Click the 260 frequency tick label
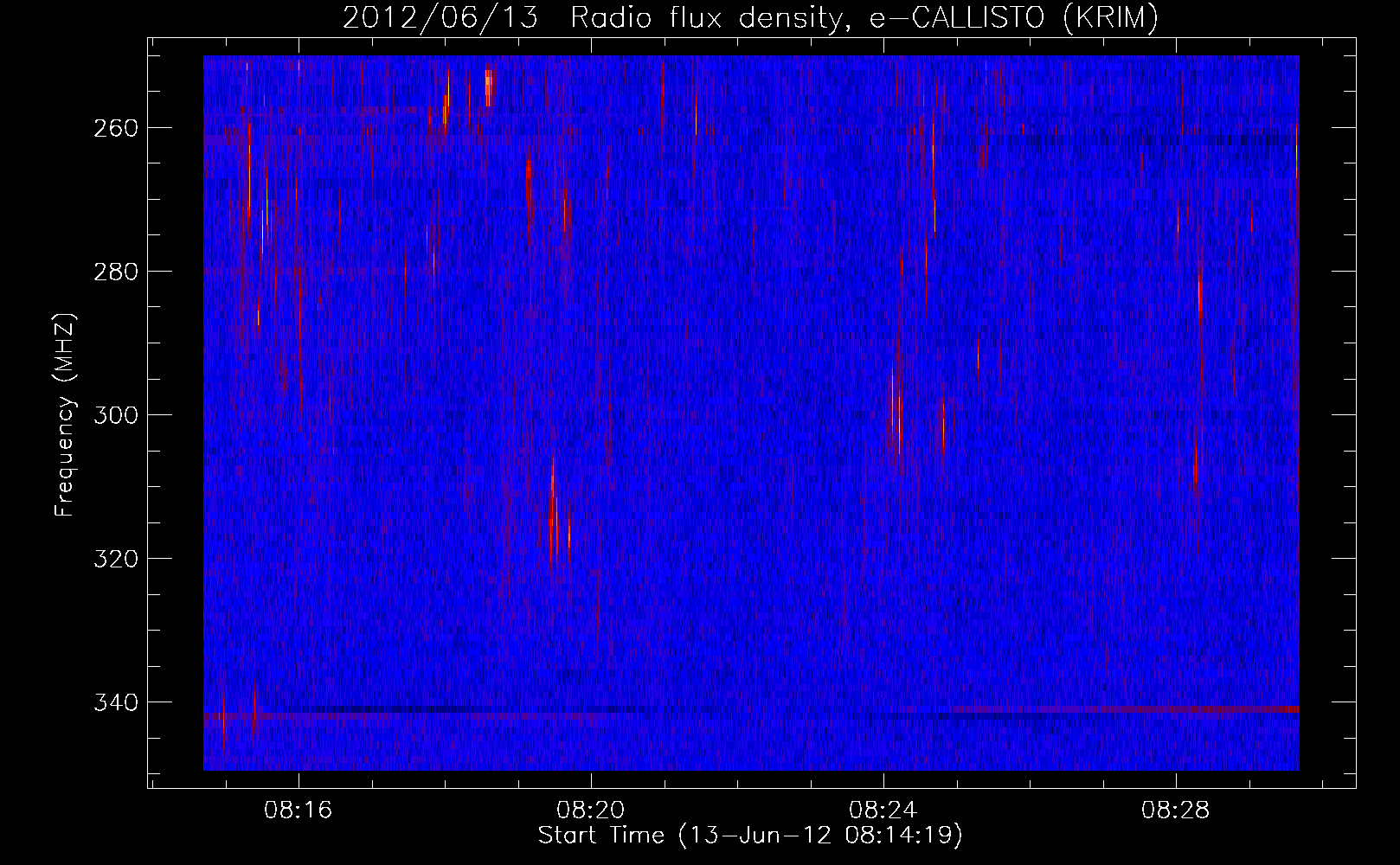 [114, 128]
